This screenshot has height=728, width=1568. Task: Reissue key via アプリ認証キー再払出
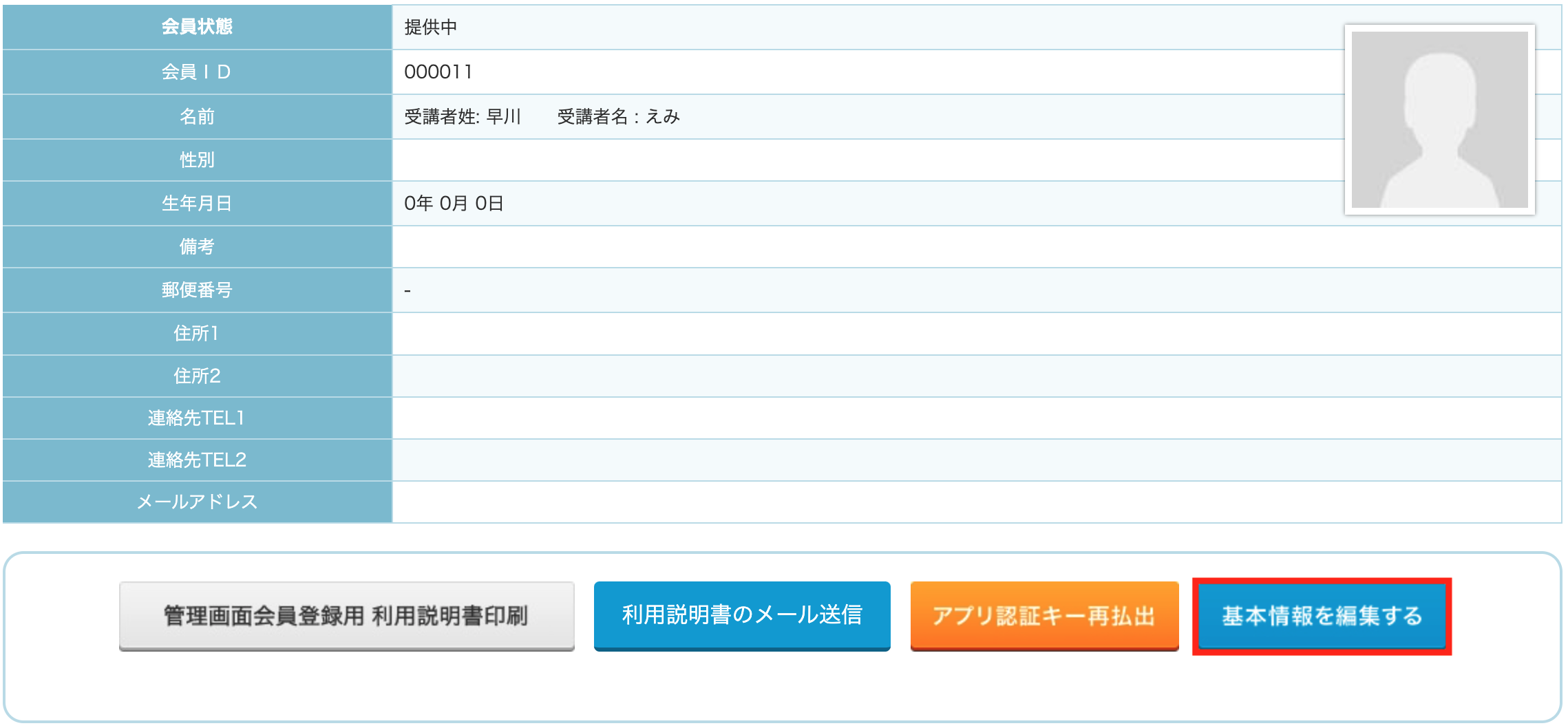1044,616
